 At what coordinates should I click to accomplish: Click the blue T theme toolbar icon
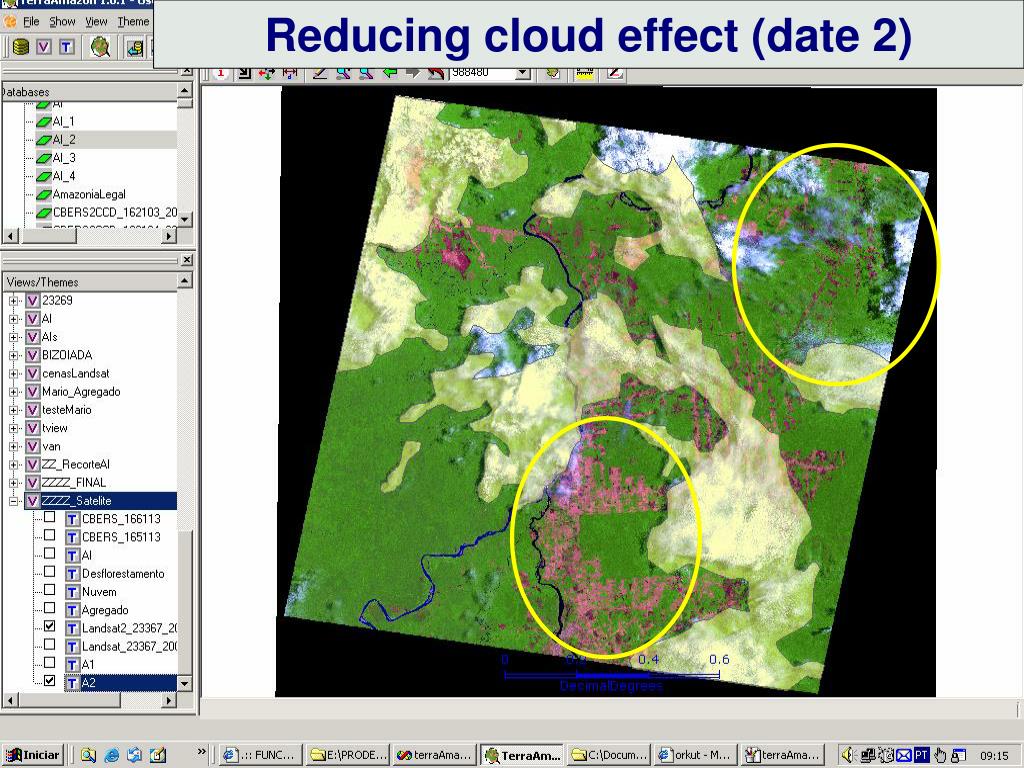point(67,47)
